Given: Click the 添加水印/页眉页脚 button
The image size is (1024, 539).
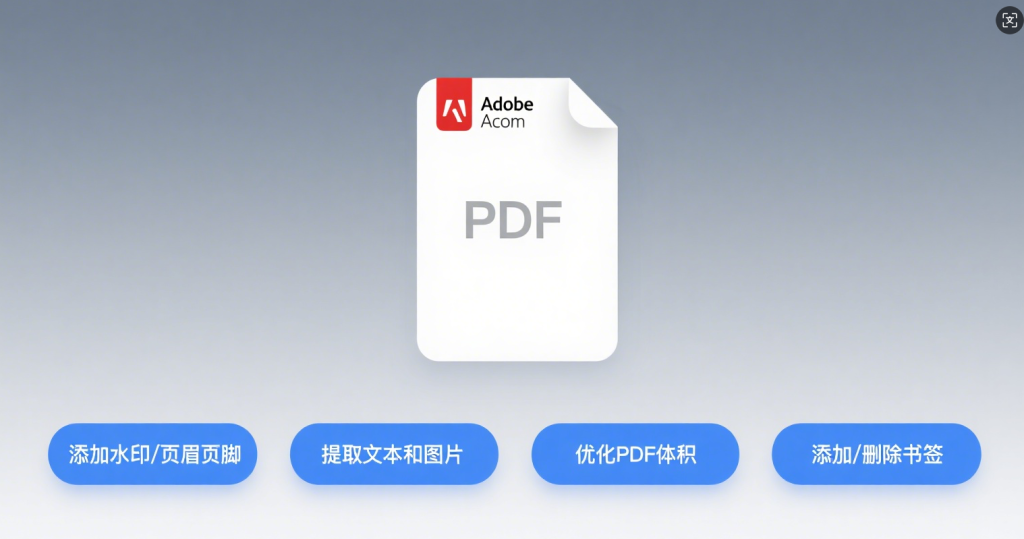Looking at the screenshot, I should tap(153, 454).
